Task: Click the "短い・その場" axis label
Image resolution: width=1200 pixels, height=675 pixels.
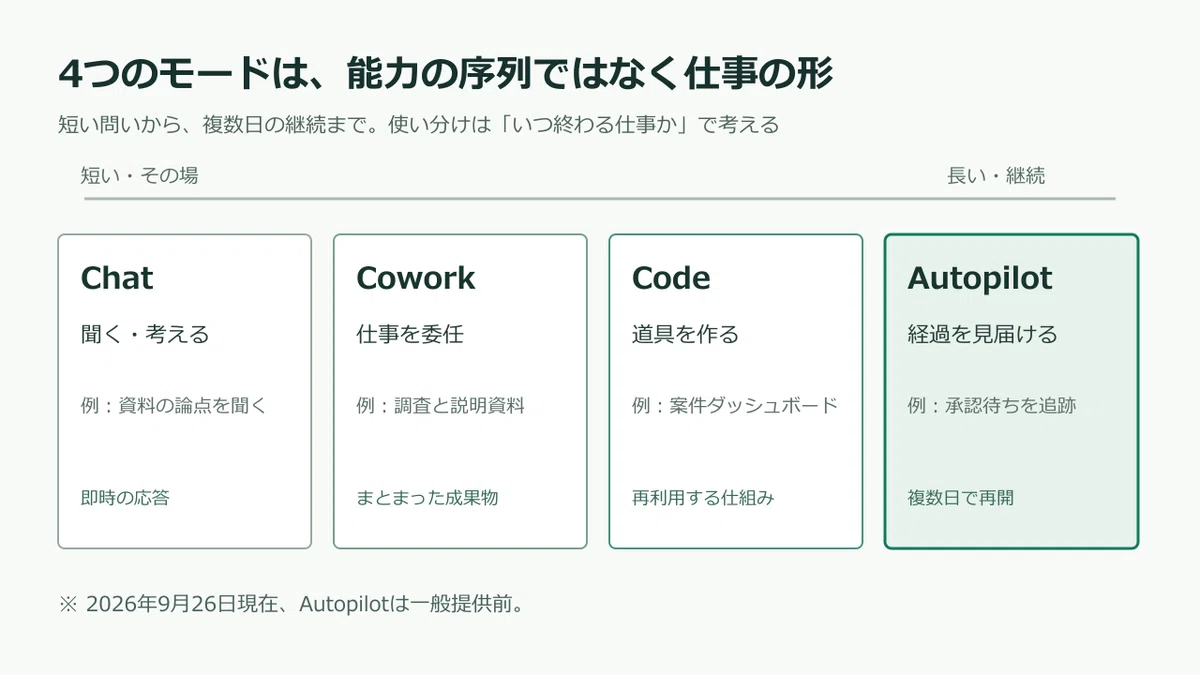Action: 139,175
